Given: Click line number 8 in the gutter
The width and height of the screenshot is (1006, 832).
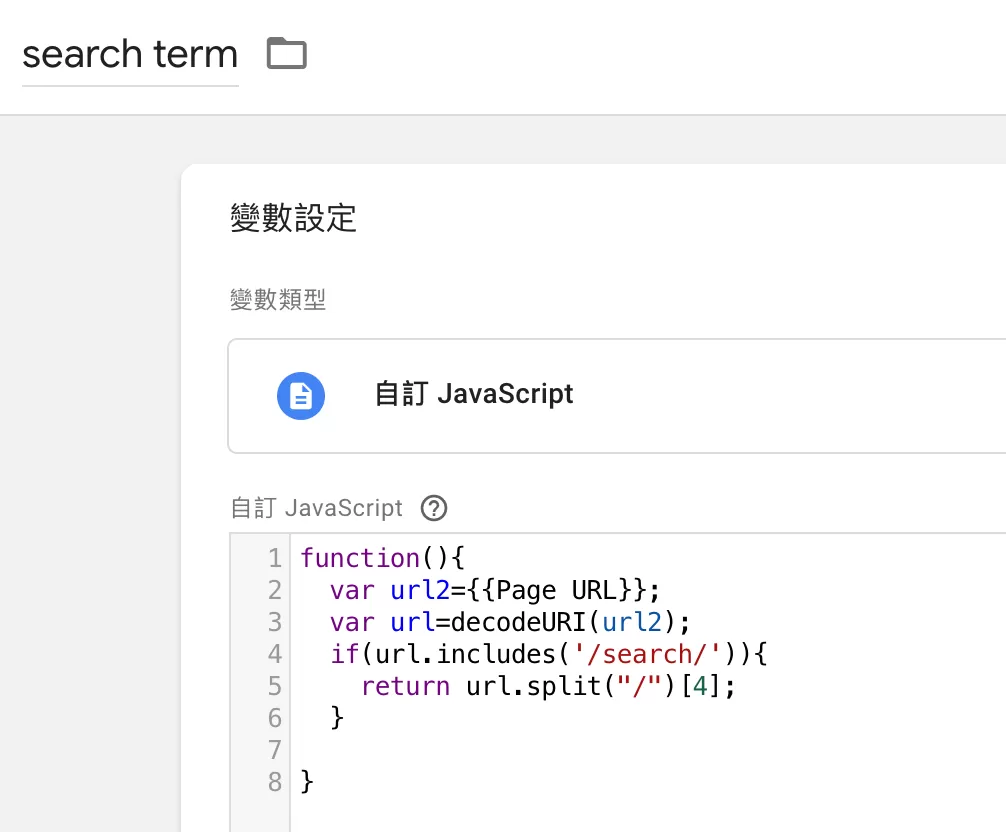Looking at the screenshot, I should pos(275,782).
